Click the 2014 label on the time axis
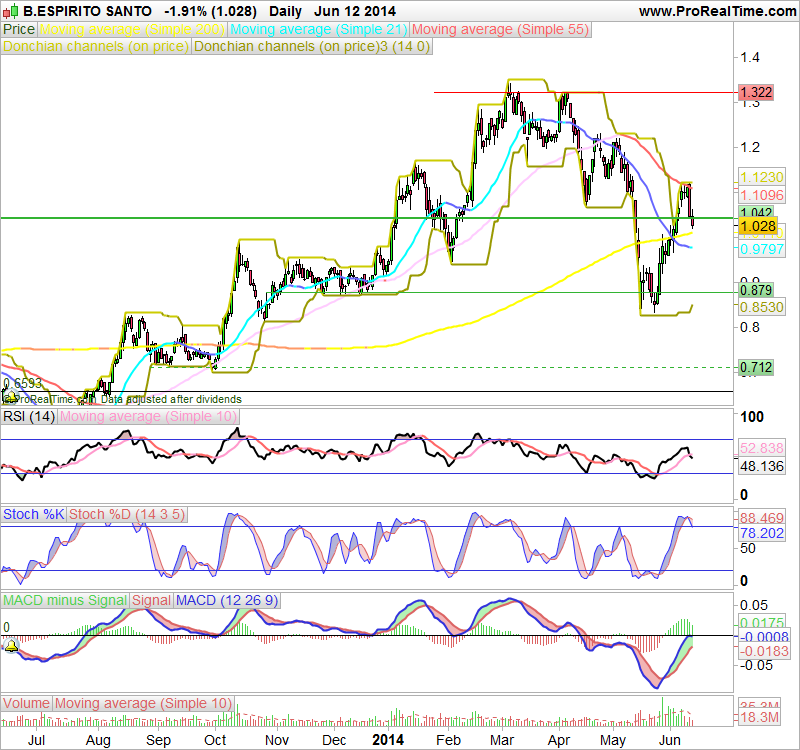Screen dimensions: 800x750 click(388, 740)
